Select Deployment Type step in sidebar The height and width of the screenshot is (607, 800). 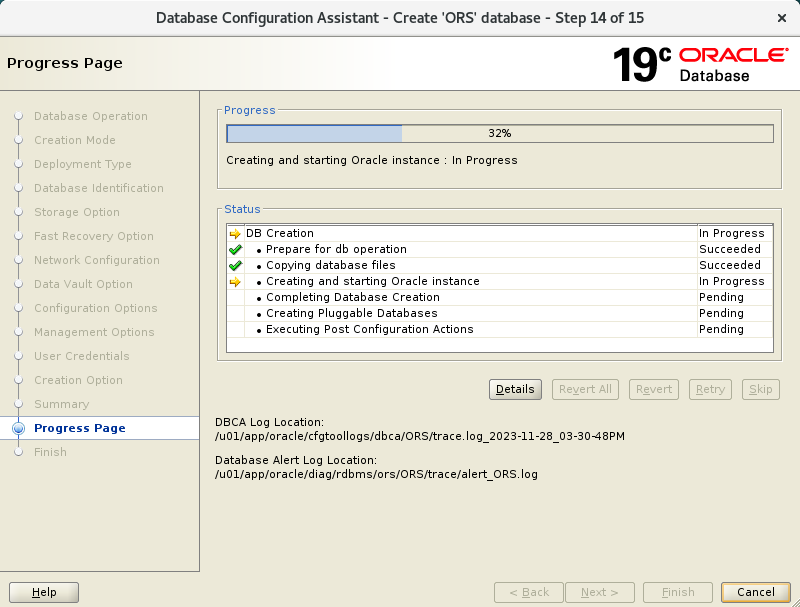(x=83, y=164)
